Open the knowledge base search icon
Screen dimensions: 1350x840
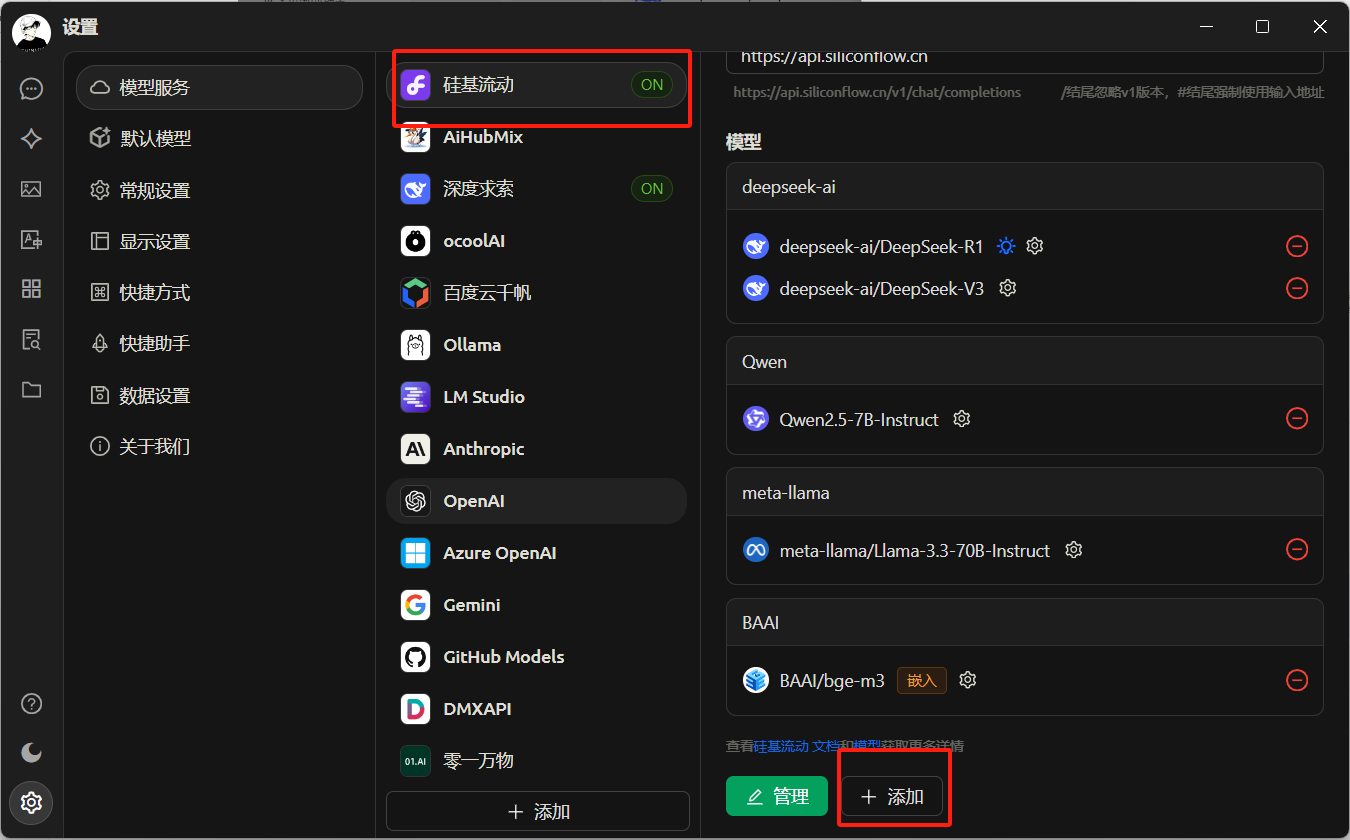[31, 340]
